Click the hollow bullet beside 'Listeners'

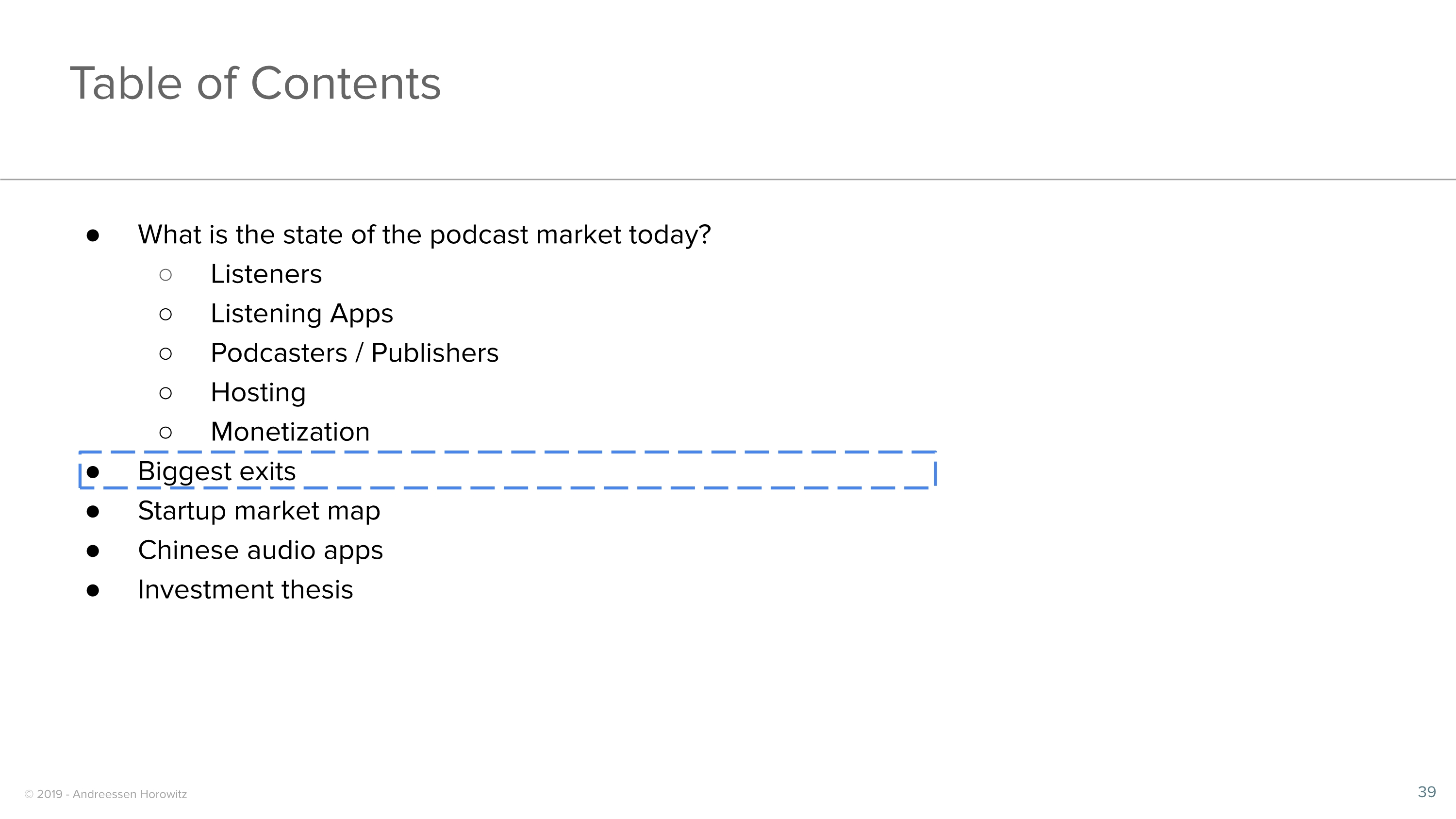pyautogui.click(x=165, y=275)
